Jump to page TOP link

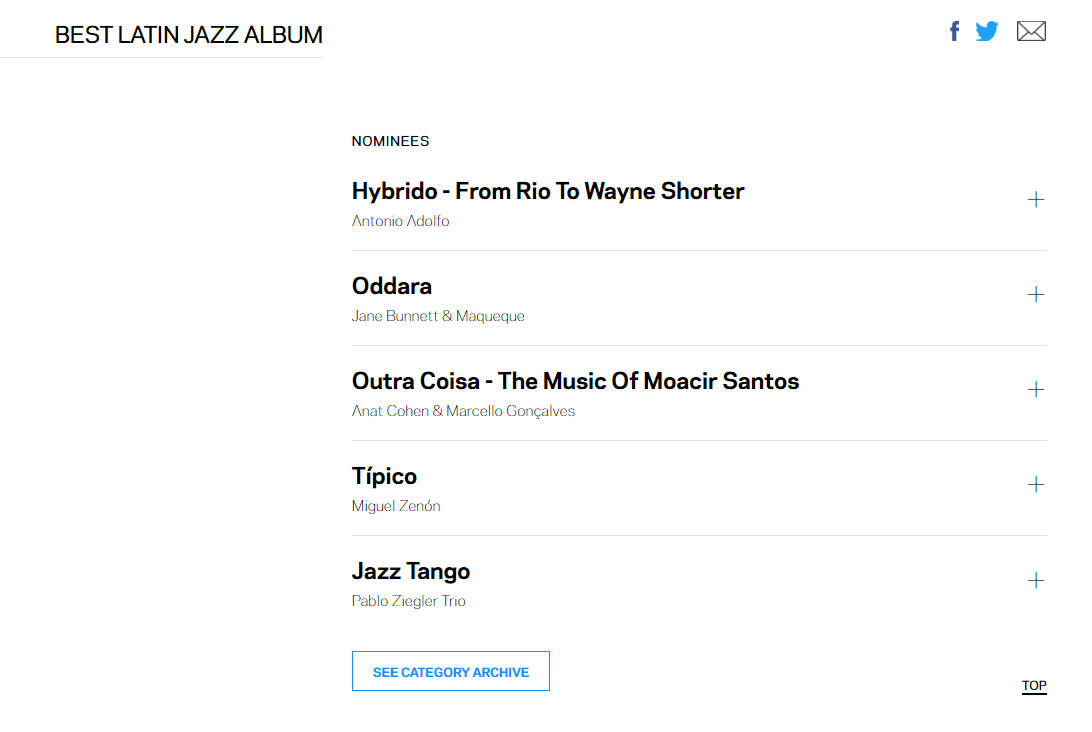1034,686
